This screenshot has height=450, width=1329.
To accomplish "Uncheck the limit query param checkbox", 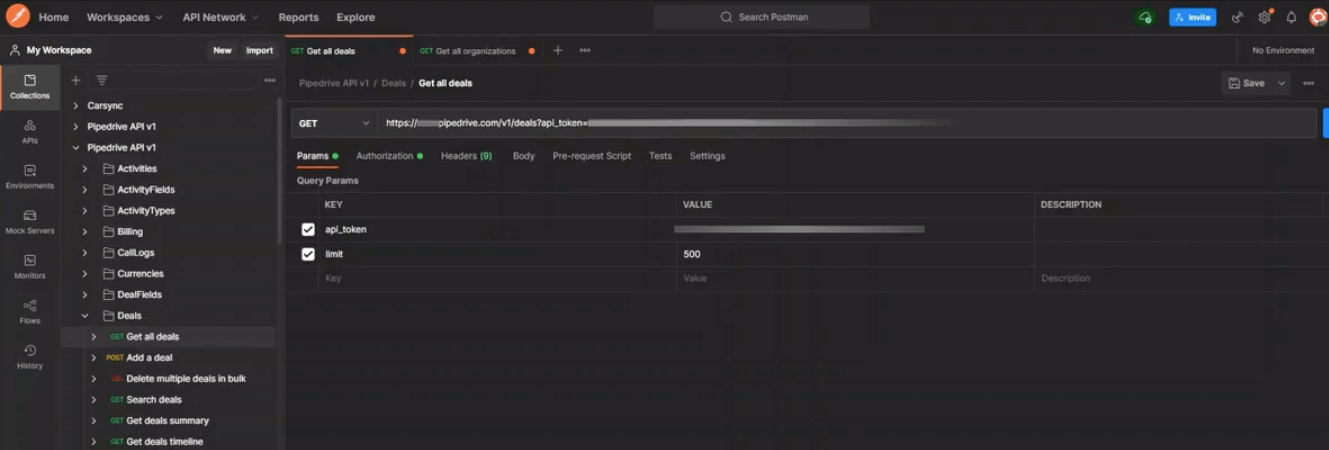I will point(308,254).
